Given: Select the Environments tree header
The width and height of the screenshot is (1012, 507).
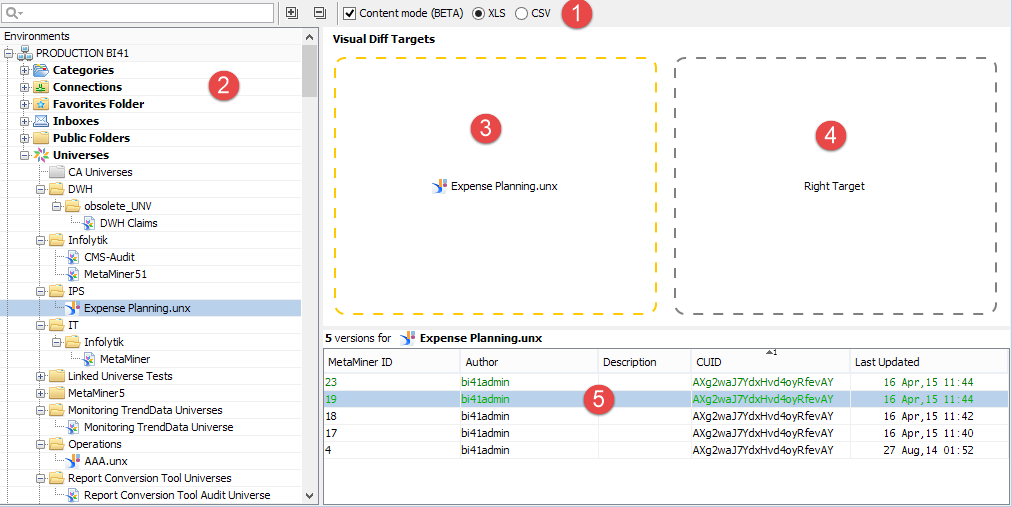Looking at the screenshot, I should pos(37,36).
